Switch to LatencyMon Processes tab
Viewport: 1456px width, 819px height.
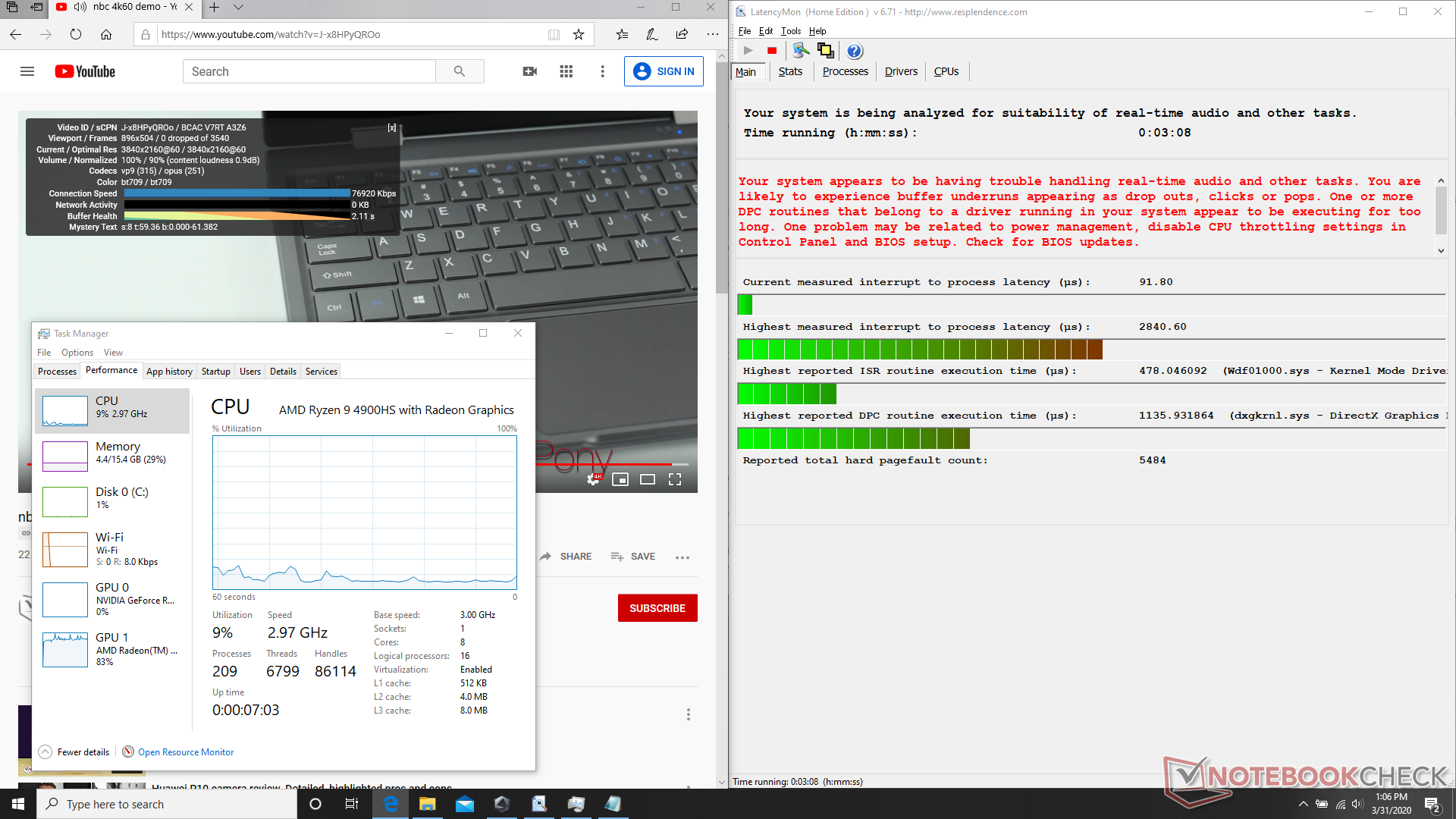tap(846, 71)
